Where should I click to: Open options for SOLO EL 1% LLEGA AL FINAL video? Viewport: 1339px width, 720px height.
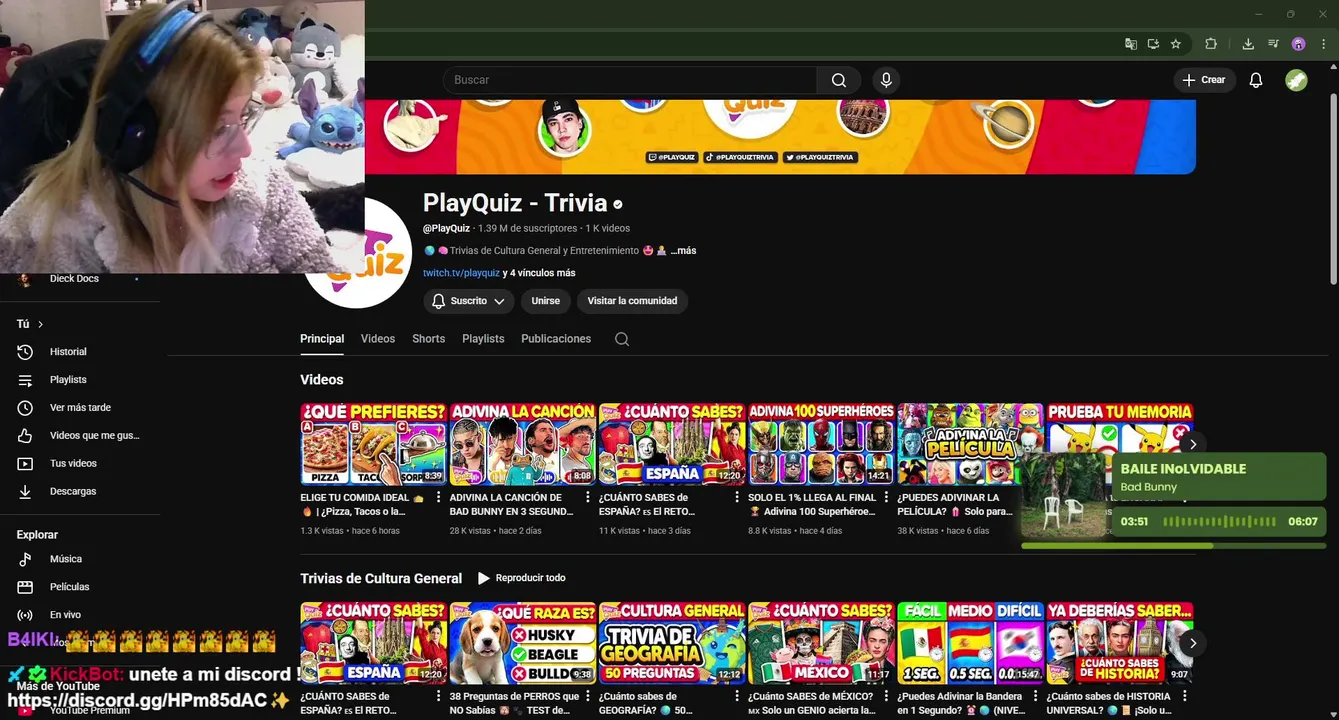click(886, 497)
